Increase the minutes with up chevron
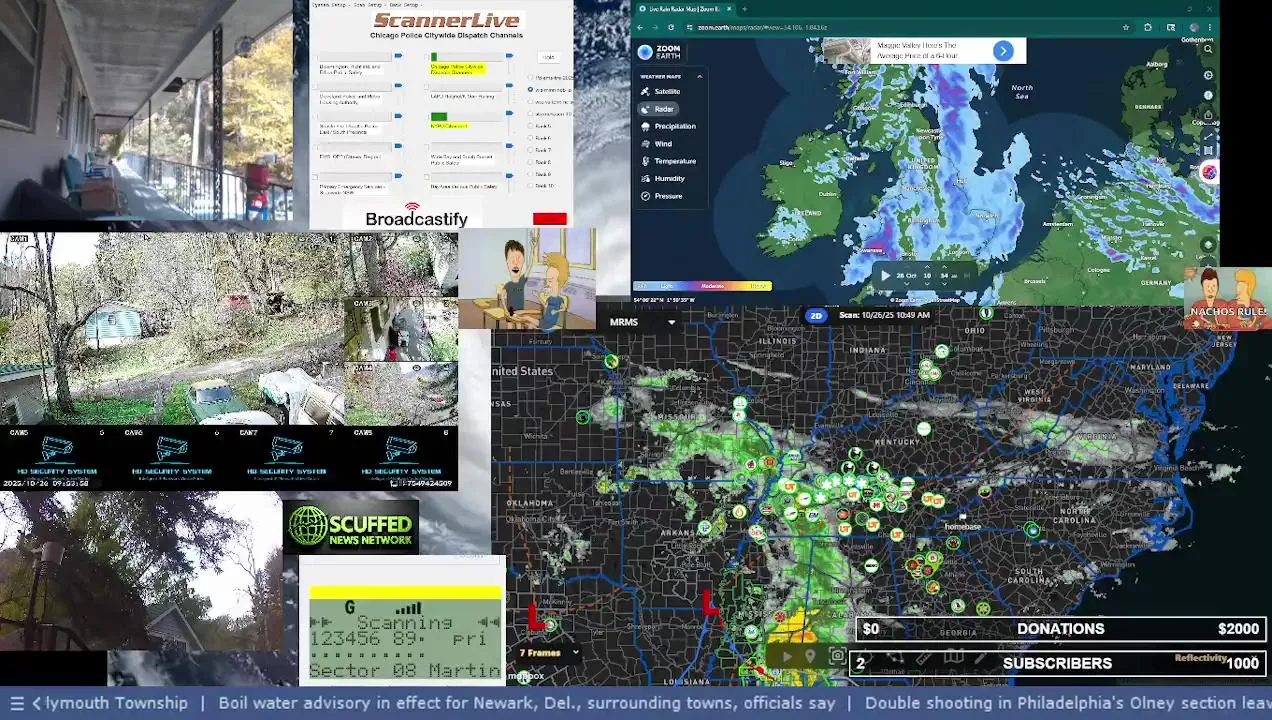 point(945,267)
